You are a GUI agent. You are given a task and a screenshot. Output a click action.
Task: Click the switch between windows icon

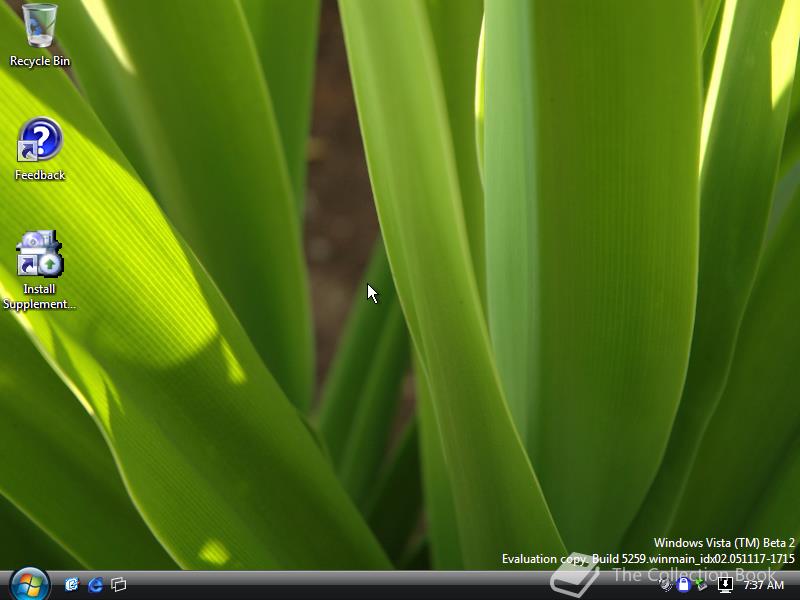pyautogui.click(x=119, y=584)
